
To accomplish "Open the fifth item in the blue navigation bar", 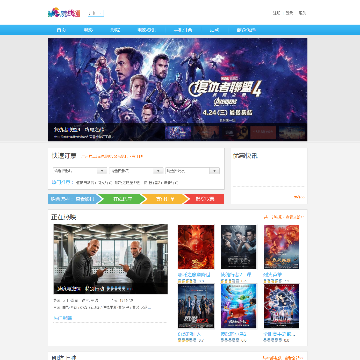I will (183, 30).
